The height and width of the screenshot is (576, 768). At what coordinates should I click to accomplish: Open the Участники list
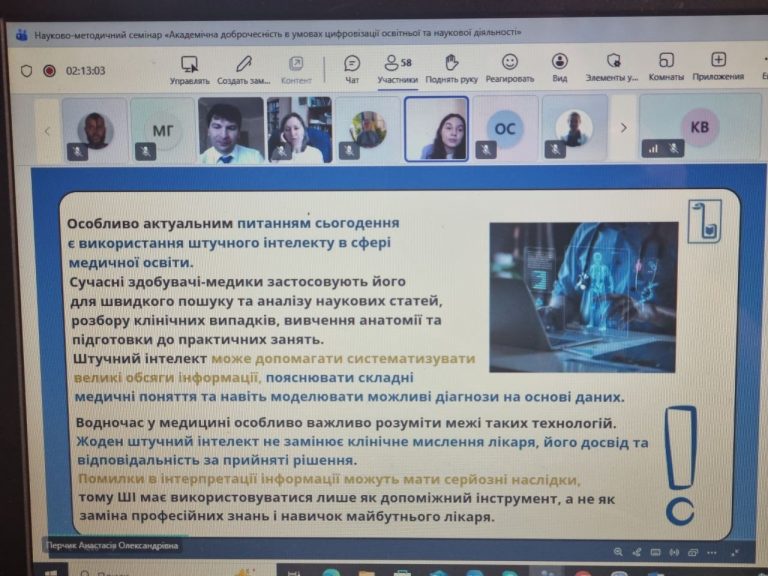click(x=397, y=70)
